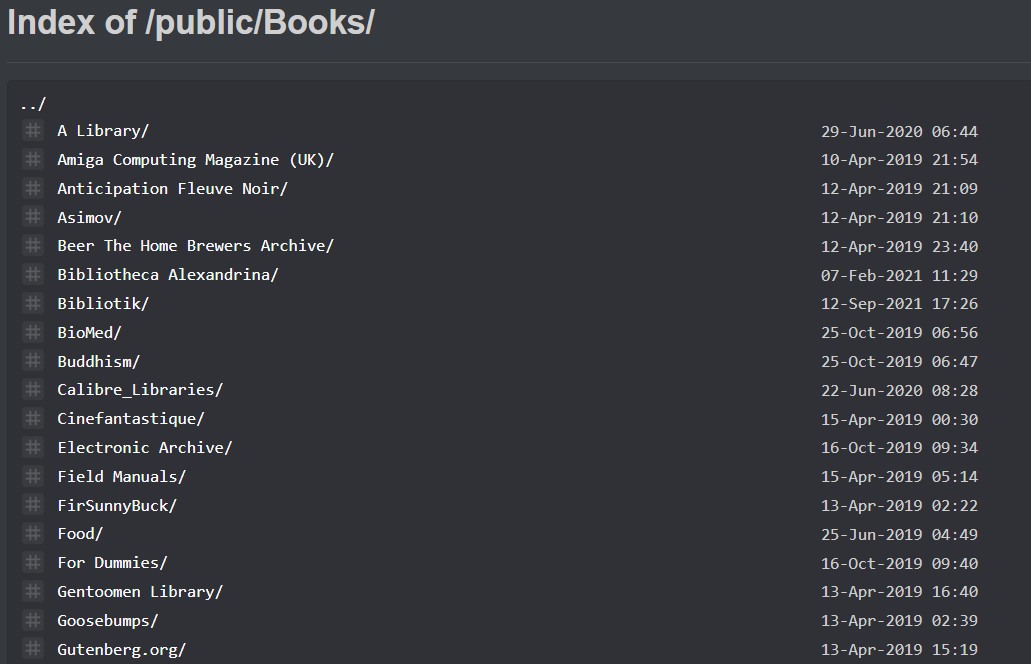Open Amiga Computing Magazine (UK) folder

[195, 160]
